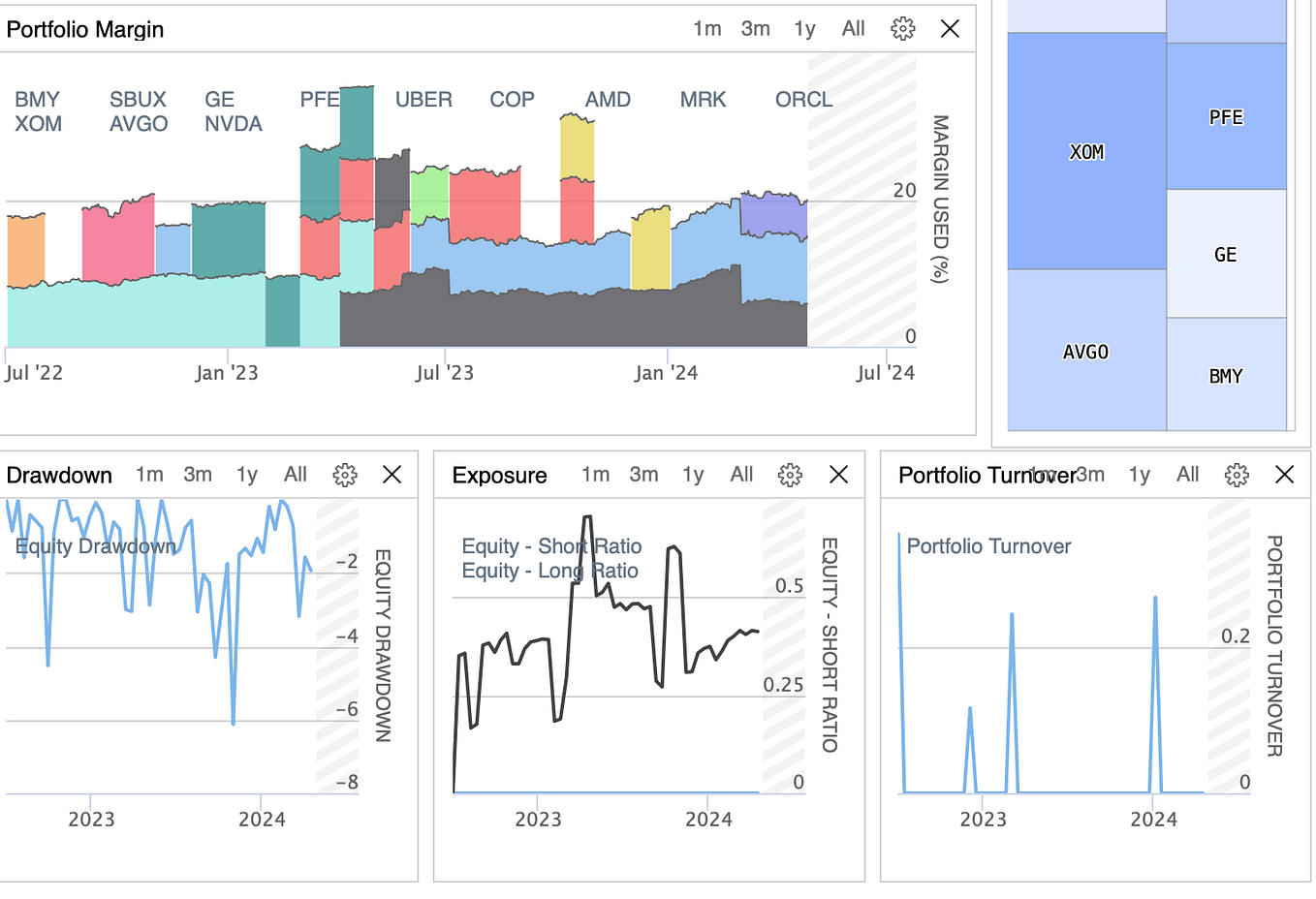
Task: Click the UBER ticker label in Portfolio Margin
Action: (x=423, y=99)
